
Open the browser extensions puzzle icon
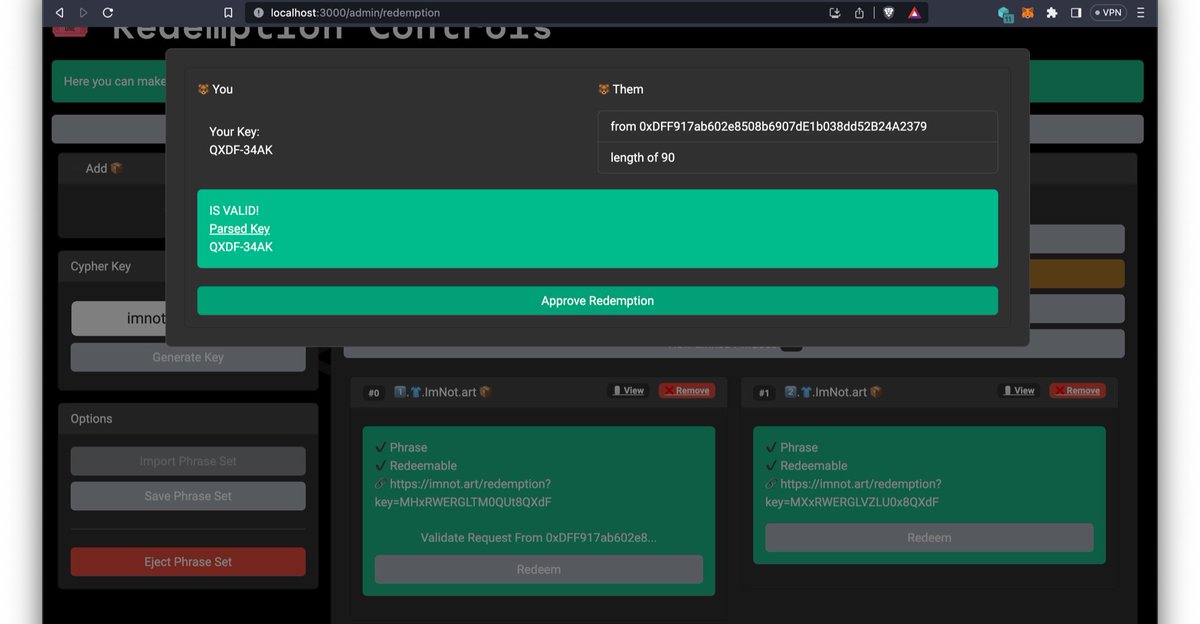[1052, 13]
